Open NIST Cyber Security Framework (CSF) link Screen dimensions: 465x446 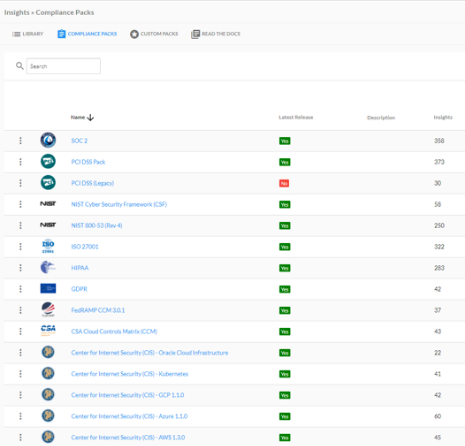[x=119, y=204]
